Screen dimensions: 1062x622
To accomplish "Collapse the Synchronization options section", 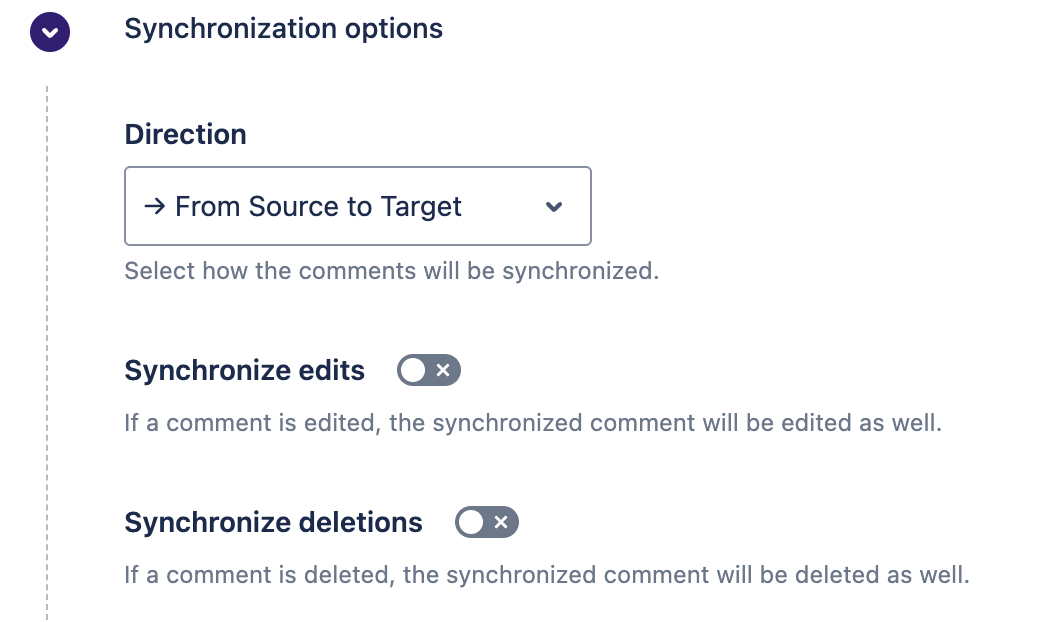I will (x=49, y=32).
